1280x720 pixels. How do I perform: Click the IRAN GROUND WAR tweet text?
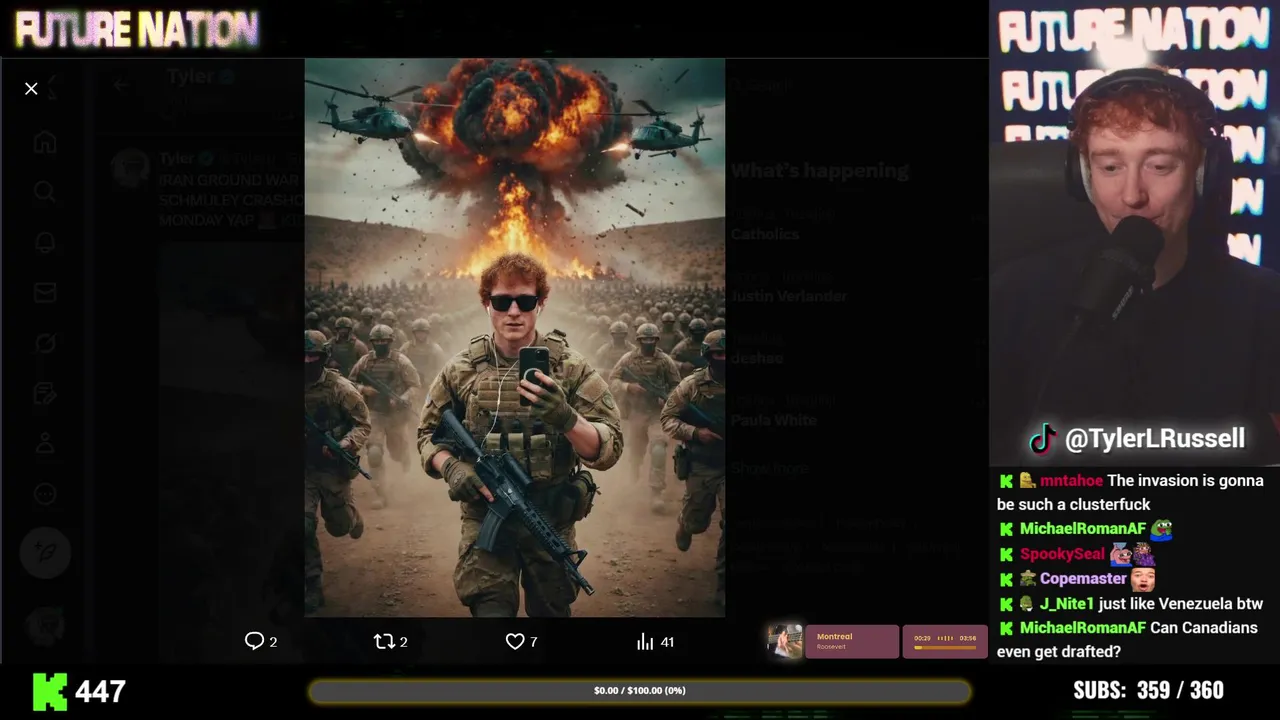(231, 200)
